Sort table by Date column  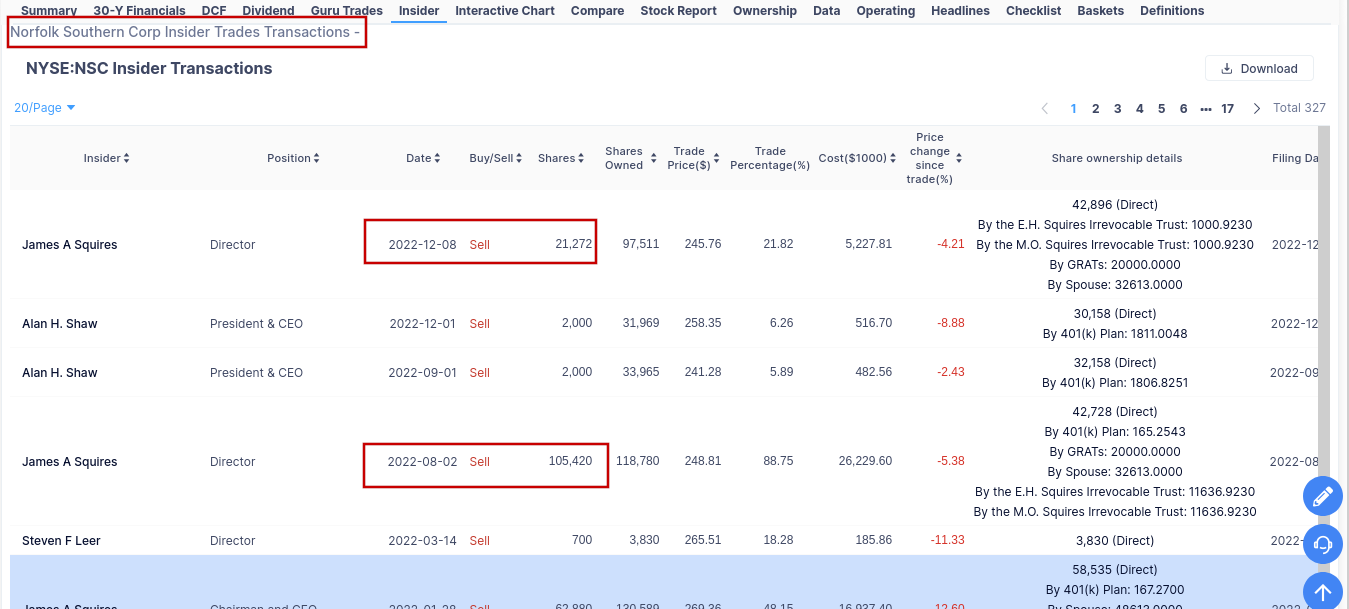point(423,158)
